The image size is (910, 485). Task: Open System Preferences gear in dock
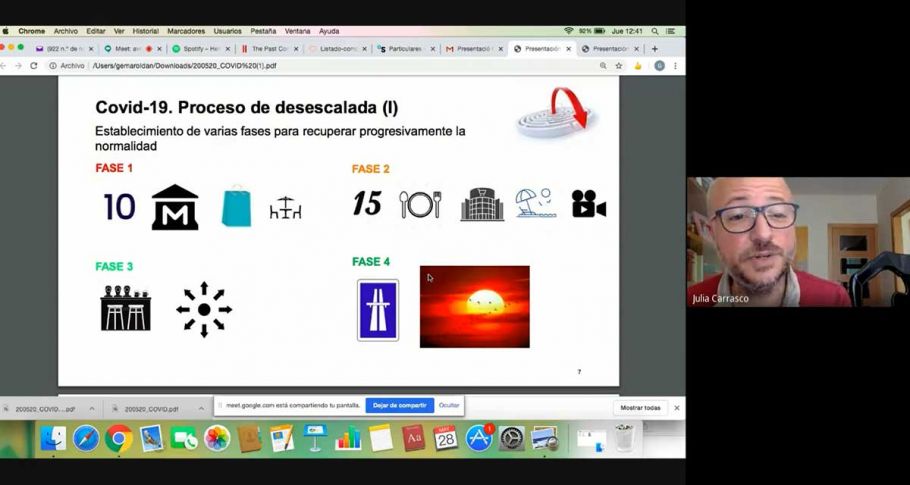coord(512,438)
